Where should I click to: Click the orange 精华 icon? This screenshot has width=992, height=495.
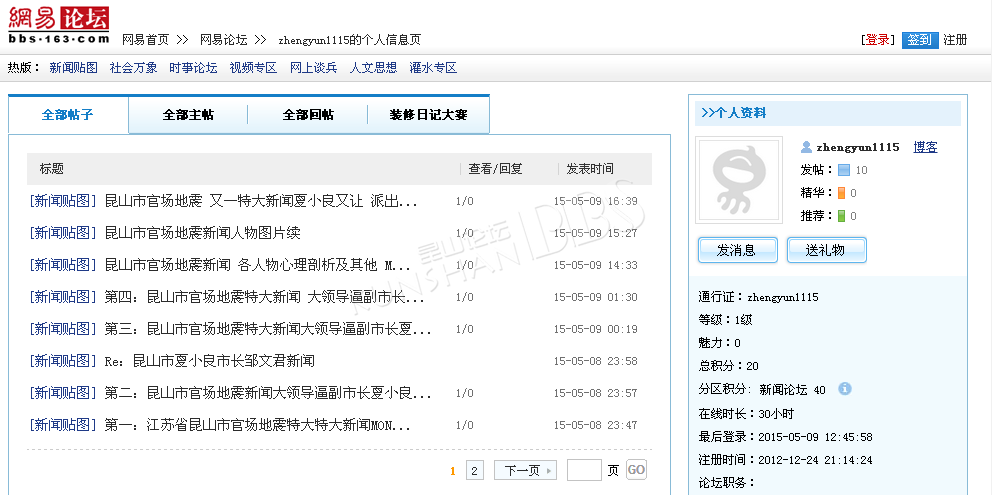point(841,193)
